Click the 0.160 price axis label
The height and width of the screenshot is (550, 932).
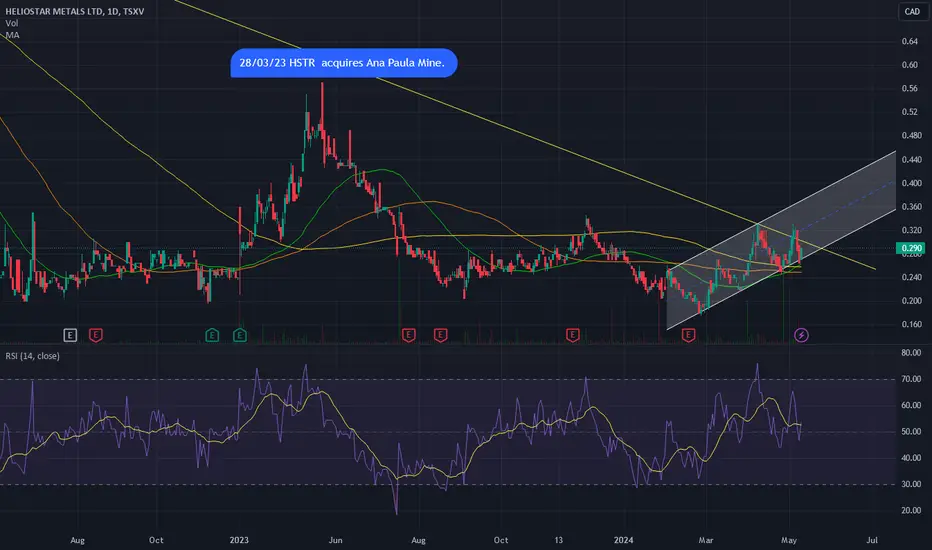912,325
